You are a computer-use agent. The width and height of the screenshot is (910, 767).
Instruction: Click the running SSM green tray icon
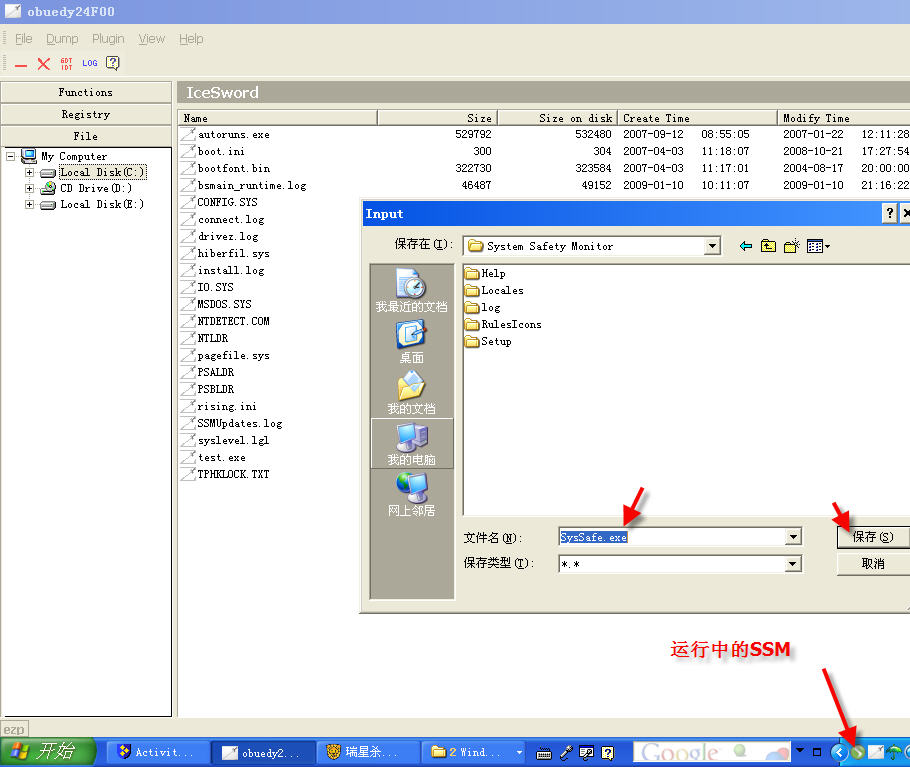coord(857,752)
